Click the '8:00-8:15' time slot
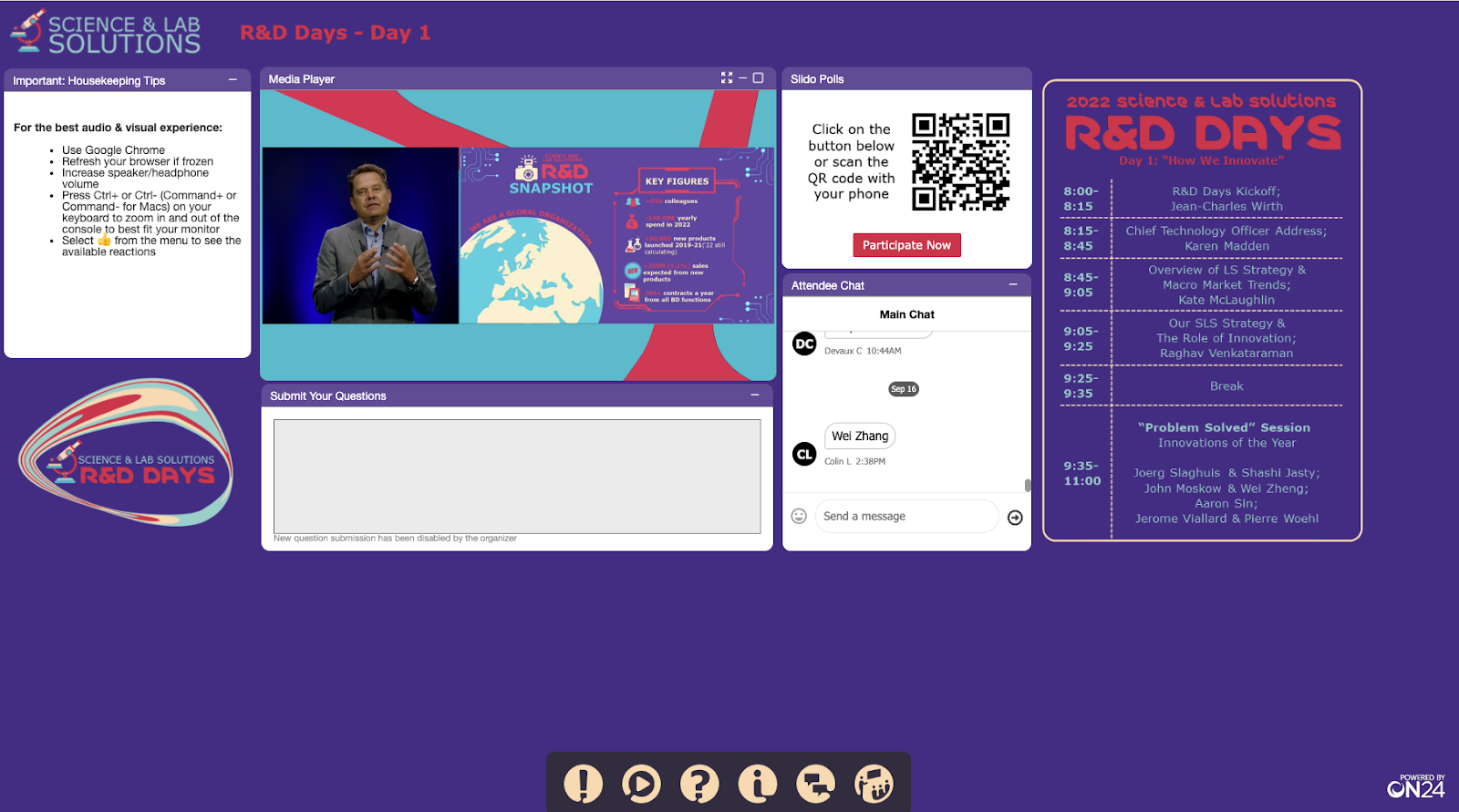The height and width of the screenshot is (812, 1459). click(x=1081, y=199)
